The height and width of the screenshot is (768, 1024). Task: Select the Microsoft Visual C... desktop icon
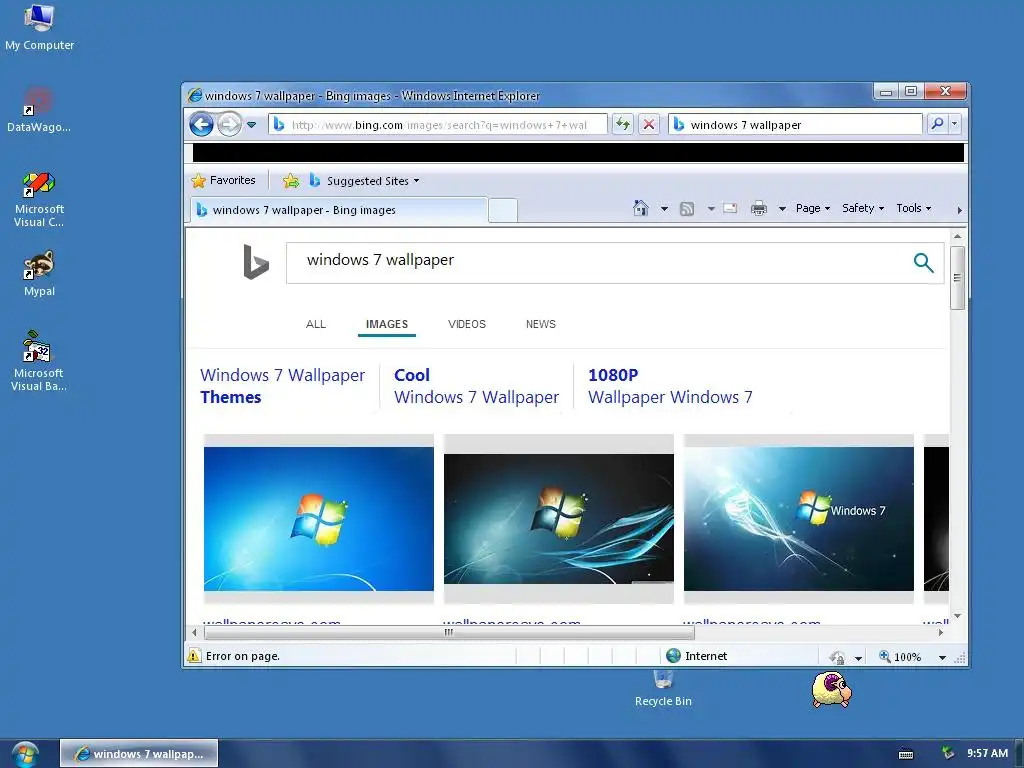click(x=39, y=199)
